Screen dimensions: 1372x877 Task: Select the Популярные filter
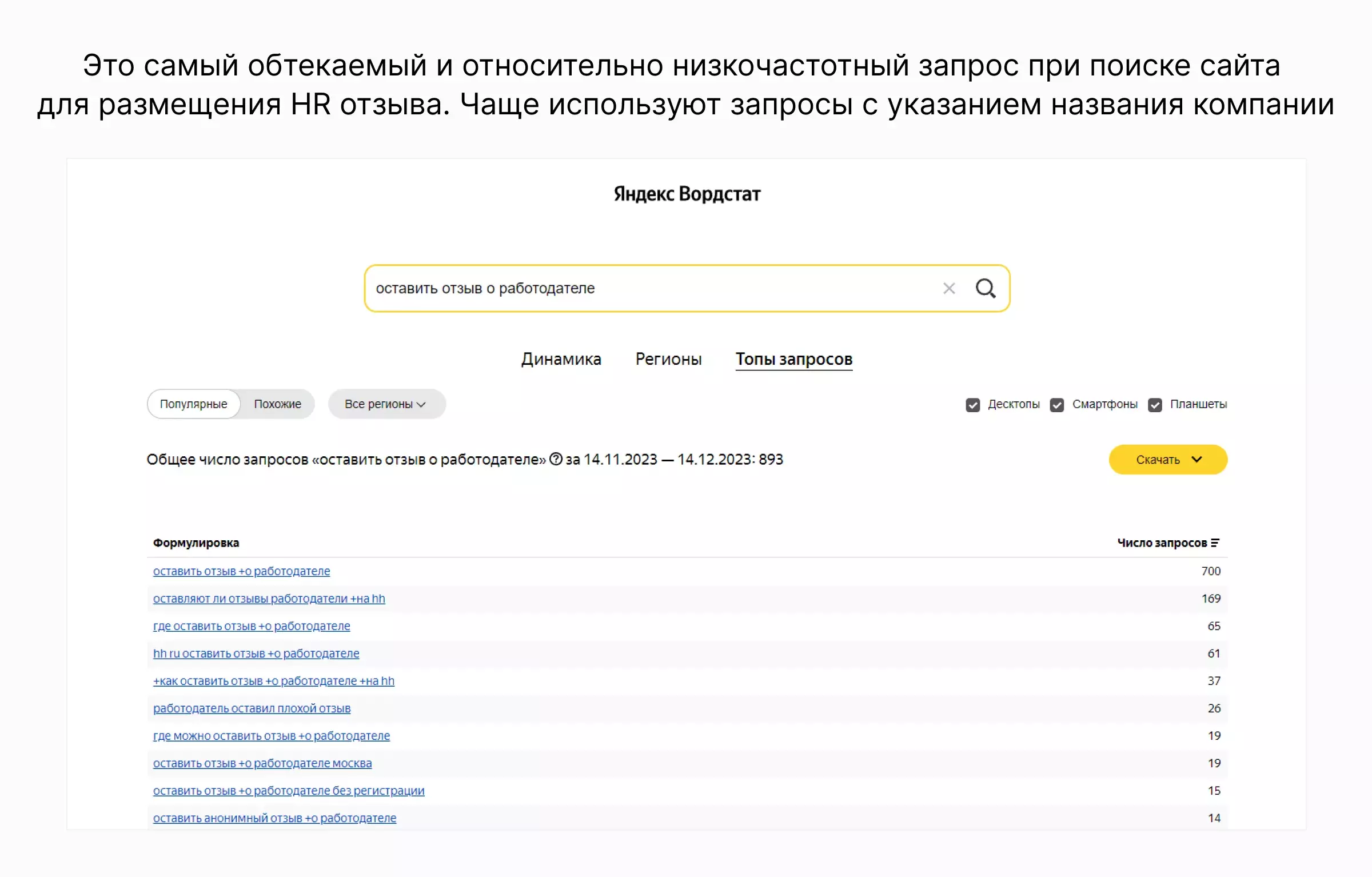193,404
